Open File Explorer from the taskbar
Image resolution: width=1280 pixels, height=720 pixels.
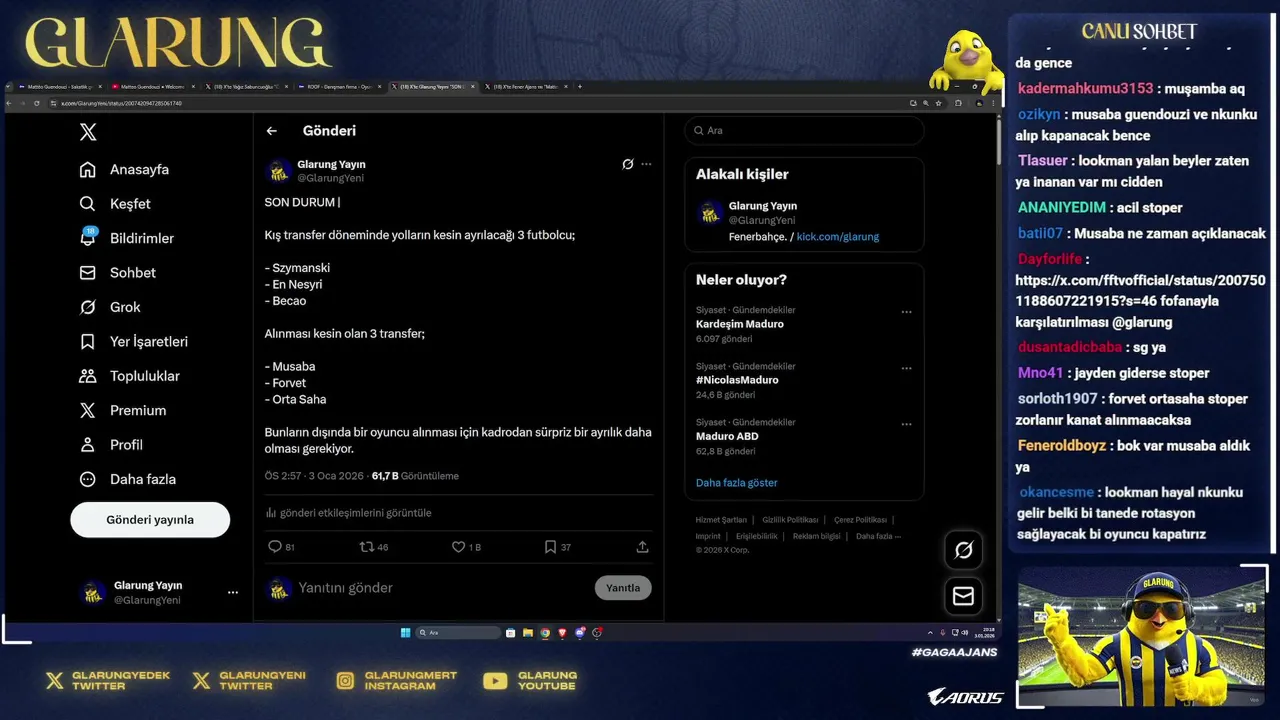528,632
